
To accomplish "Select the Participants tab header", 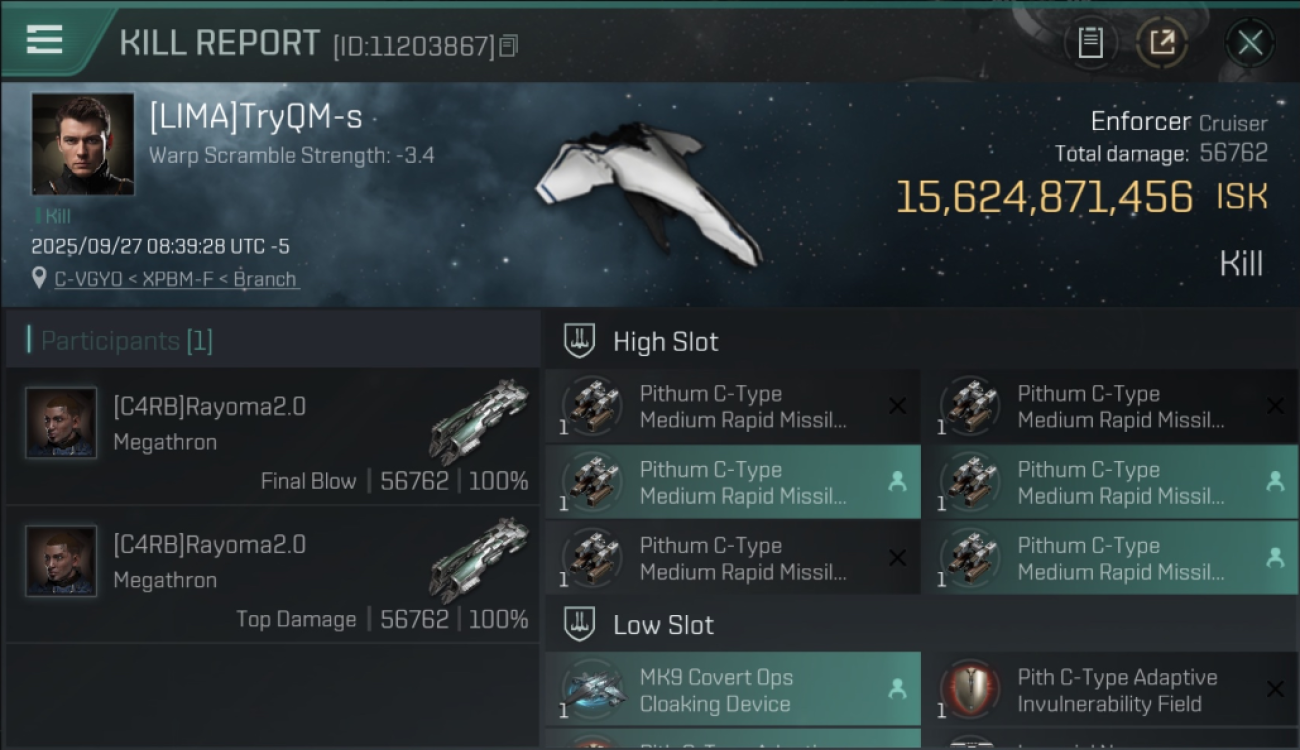I will 126,341.
